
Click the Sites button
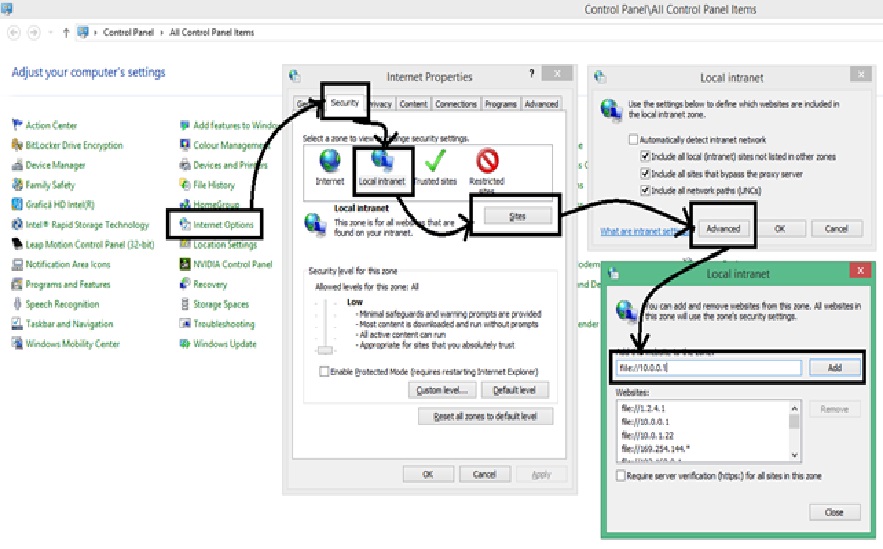click(518, 216)
